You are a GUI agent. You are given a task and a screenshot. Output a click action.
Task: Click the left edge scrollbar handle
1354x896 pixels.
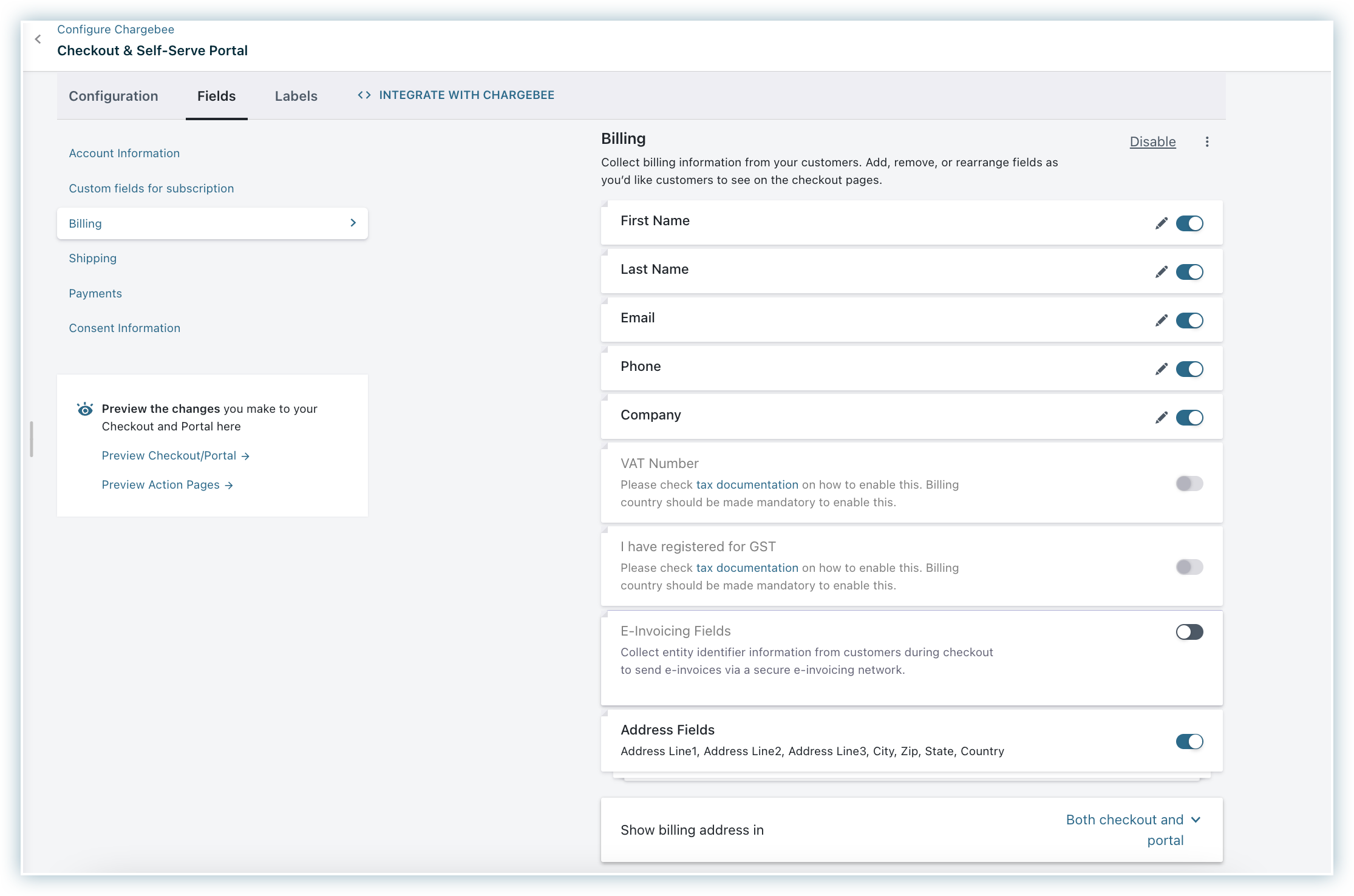[x=32, y=439]
